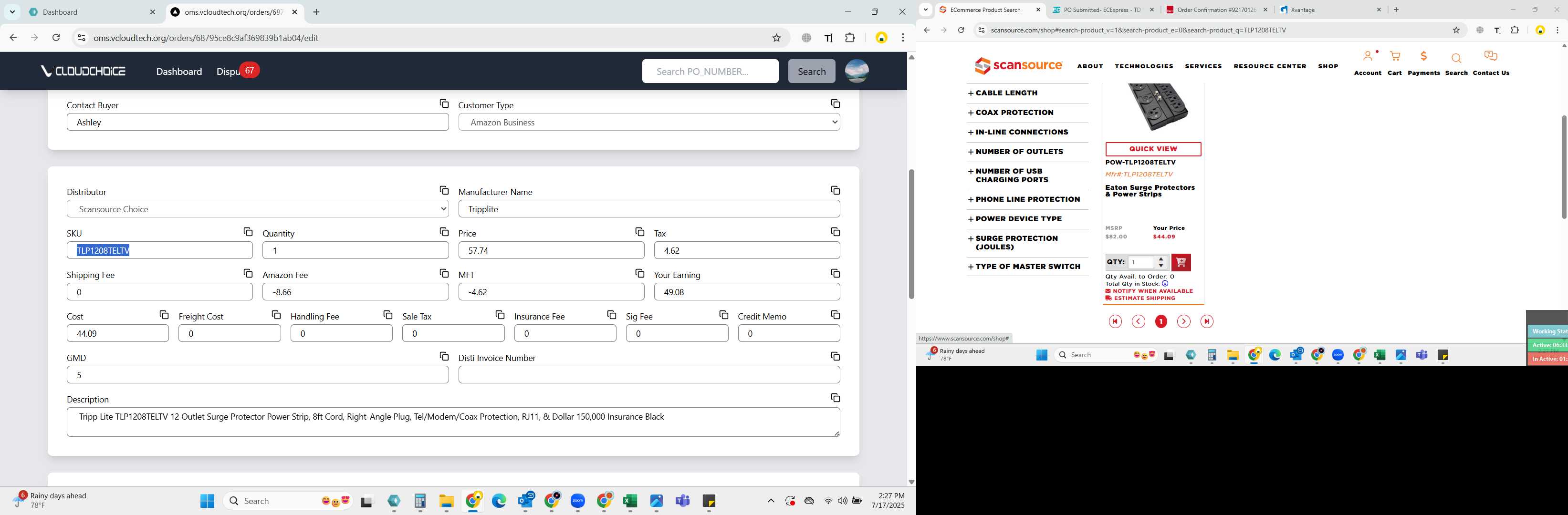Copy the MFT field value
The width and height of the screenshot is (1568, 515).
tap(640, 274)
